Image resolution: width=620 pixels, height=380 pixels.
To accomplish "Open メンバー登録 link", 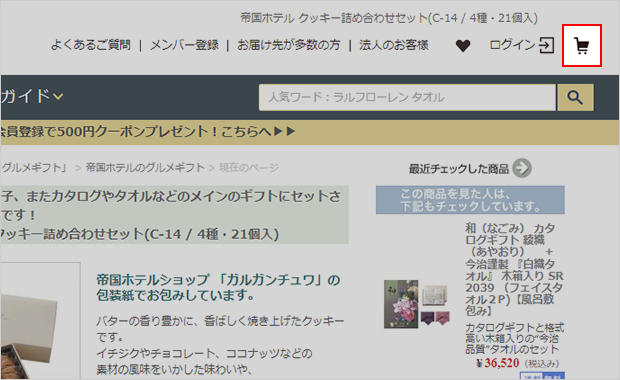I will click(x=184, y=45).
